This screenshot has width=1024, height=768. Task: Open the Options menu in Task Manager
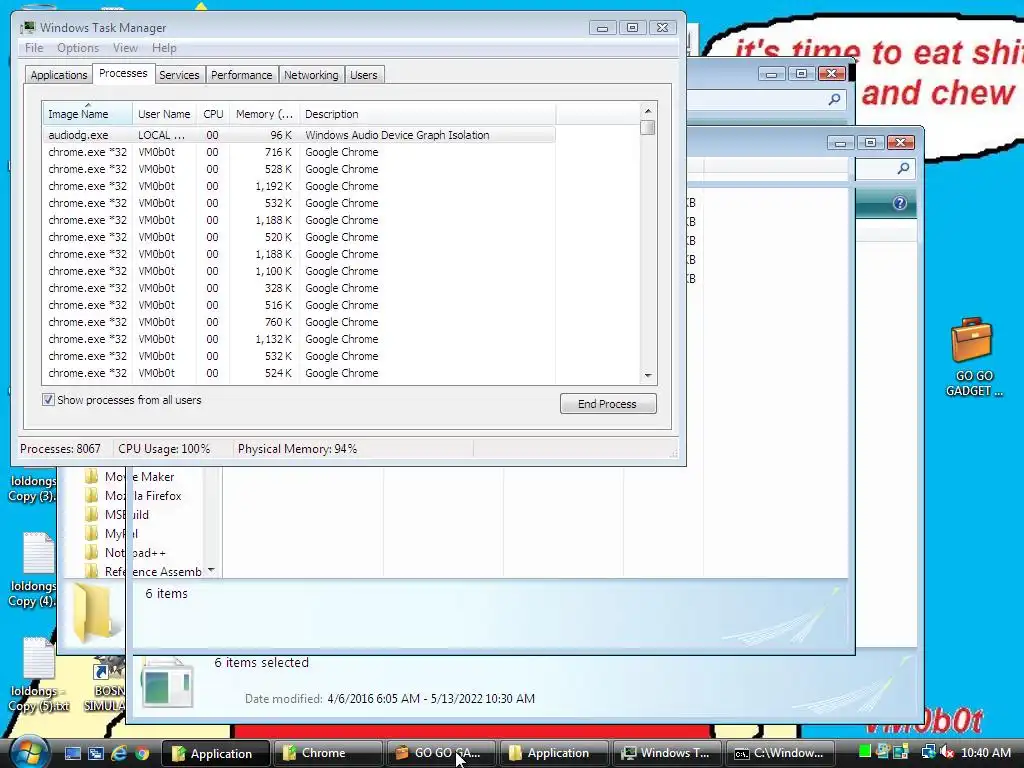(x=78, y=48)
